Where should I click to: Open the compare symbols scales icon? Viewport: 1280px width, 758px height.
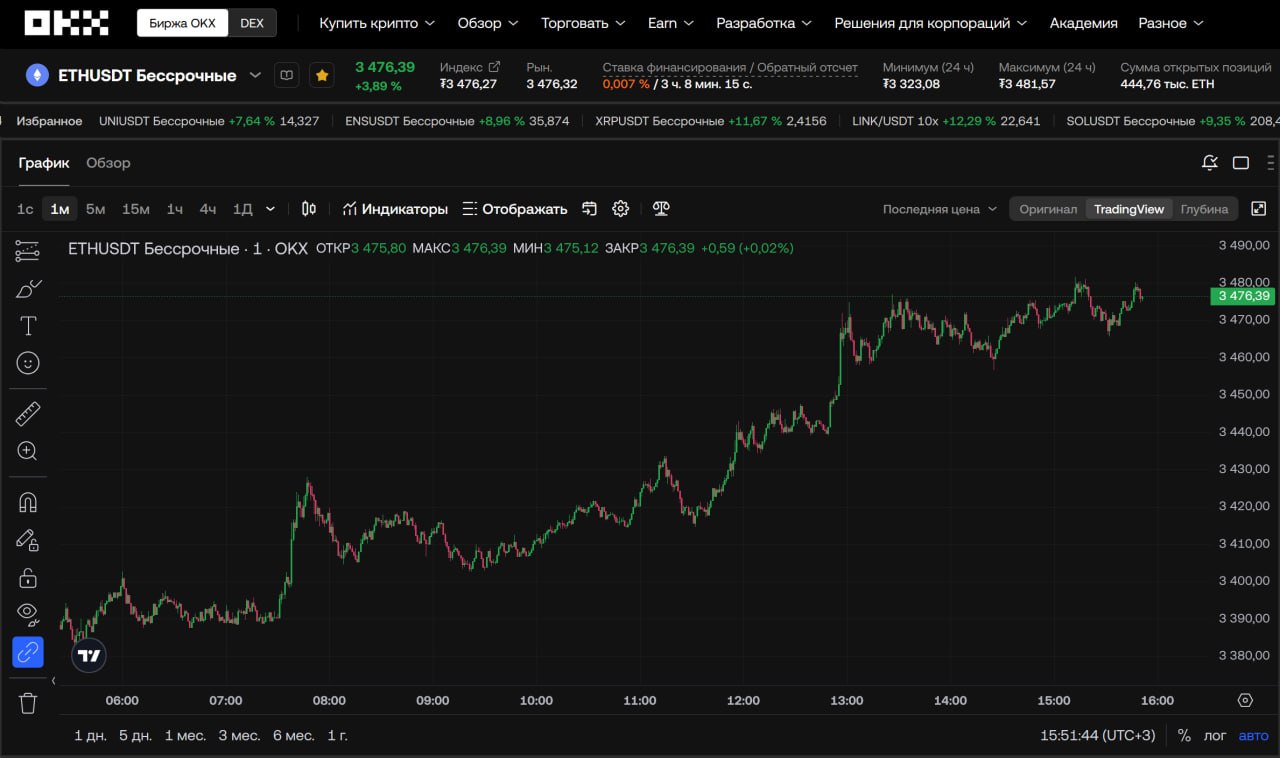pyautogui.click(x=661, y=209)
